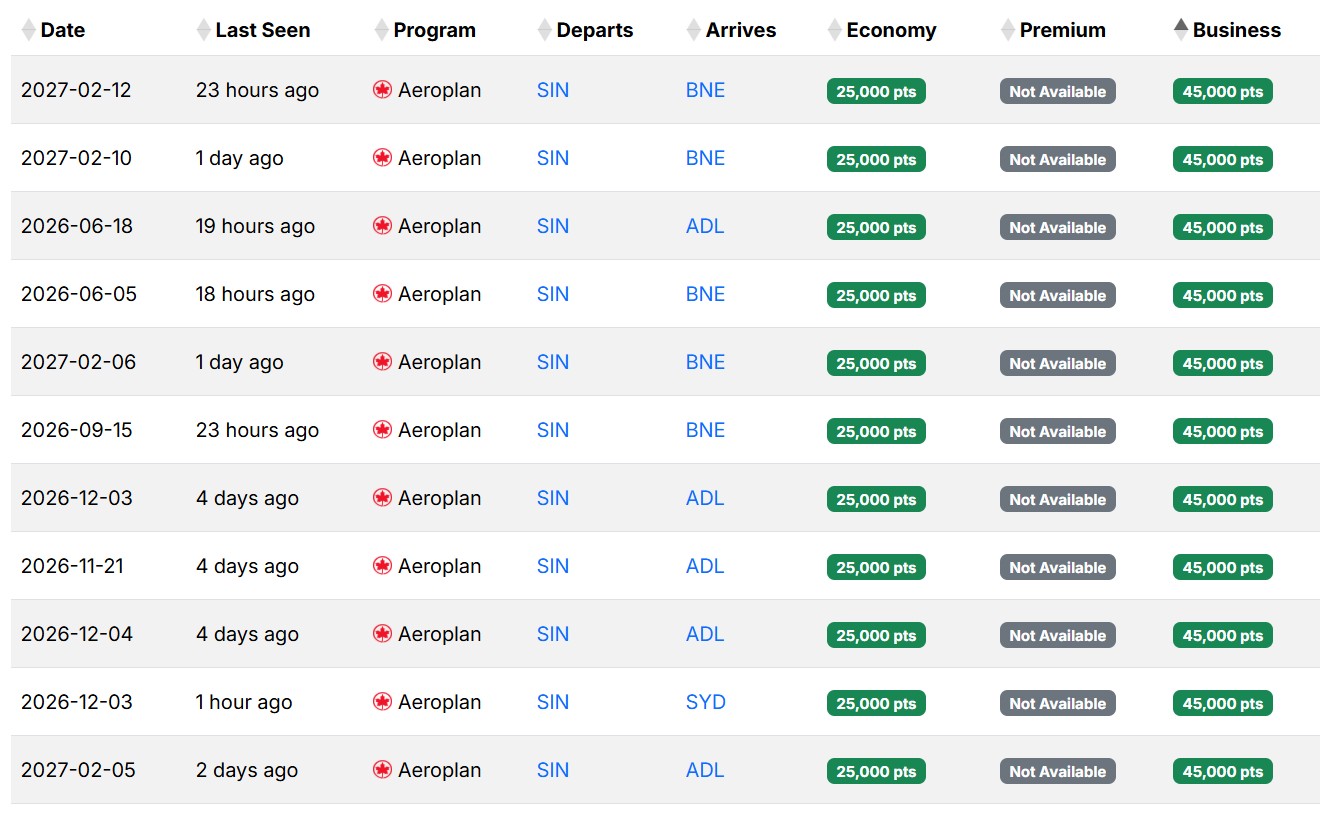Click the Date column header text
The width and height of the screenshot is (1320, 819).
pyautogui.click(x=63, y=30)
